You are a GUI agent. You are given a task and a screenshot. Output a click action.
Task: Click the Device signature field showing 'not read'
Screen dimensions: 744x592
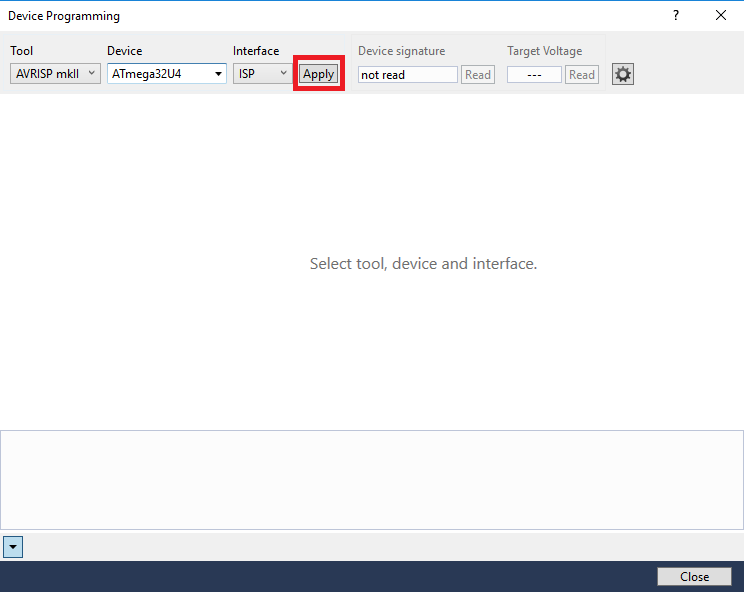click(x=408, y=74)
